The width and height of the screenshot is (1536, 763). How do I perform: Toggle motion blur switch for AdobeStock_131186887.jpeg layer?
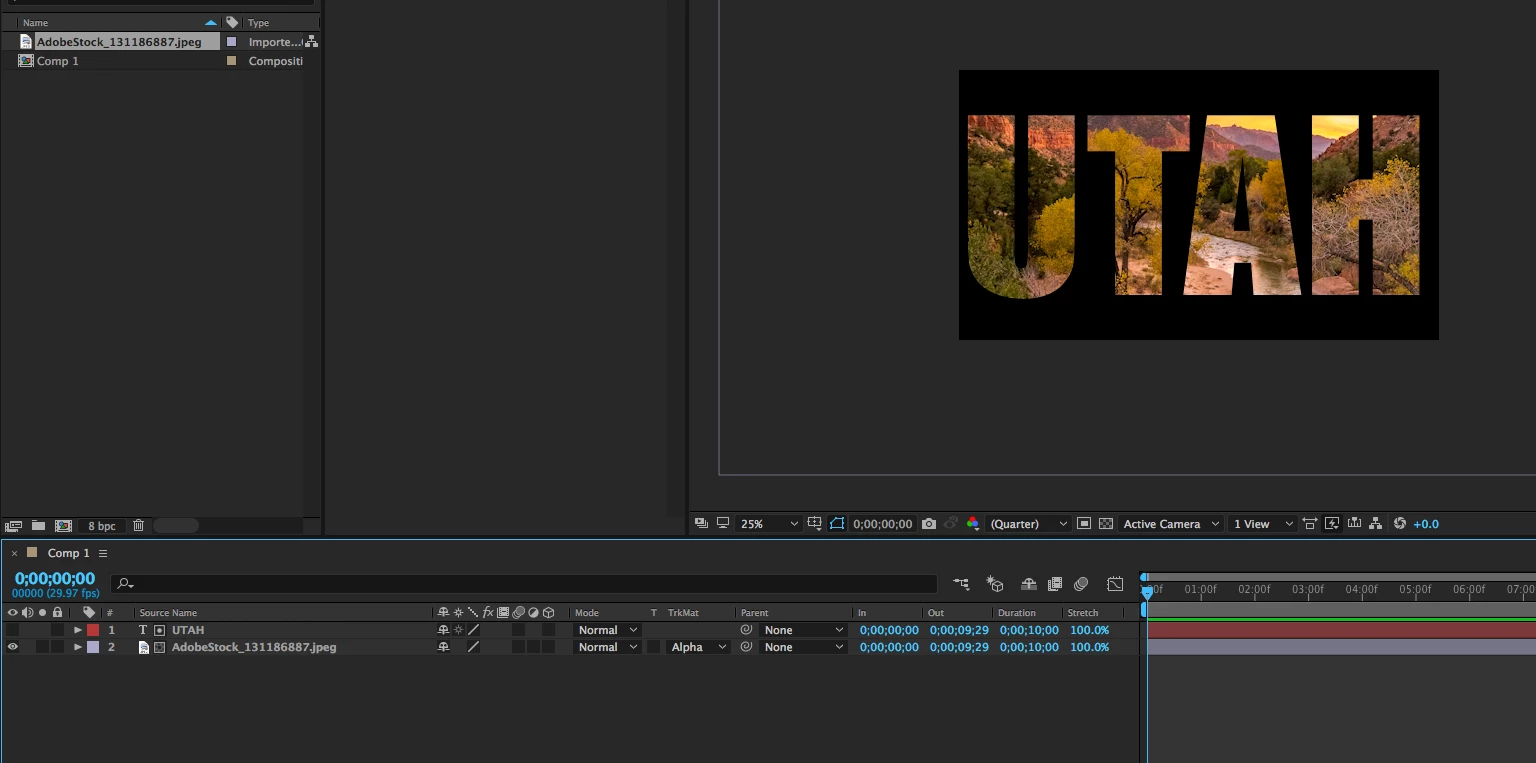pos(518,647)
